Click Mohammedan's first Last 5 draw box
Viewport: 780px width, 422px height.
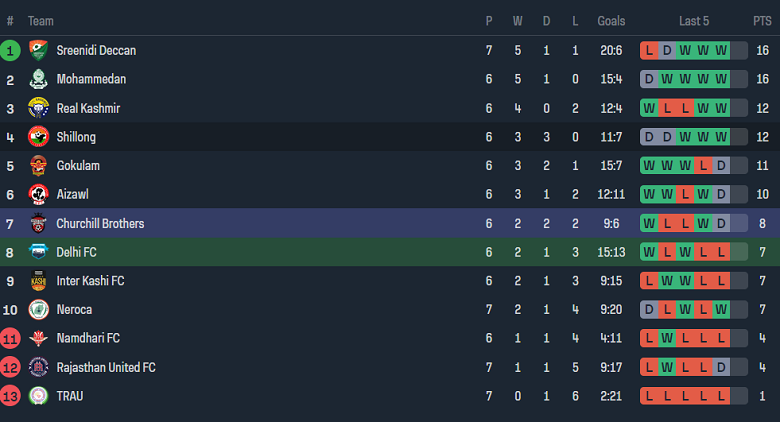click(x=650, y=79)
